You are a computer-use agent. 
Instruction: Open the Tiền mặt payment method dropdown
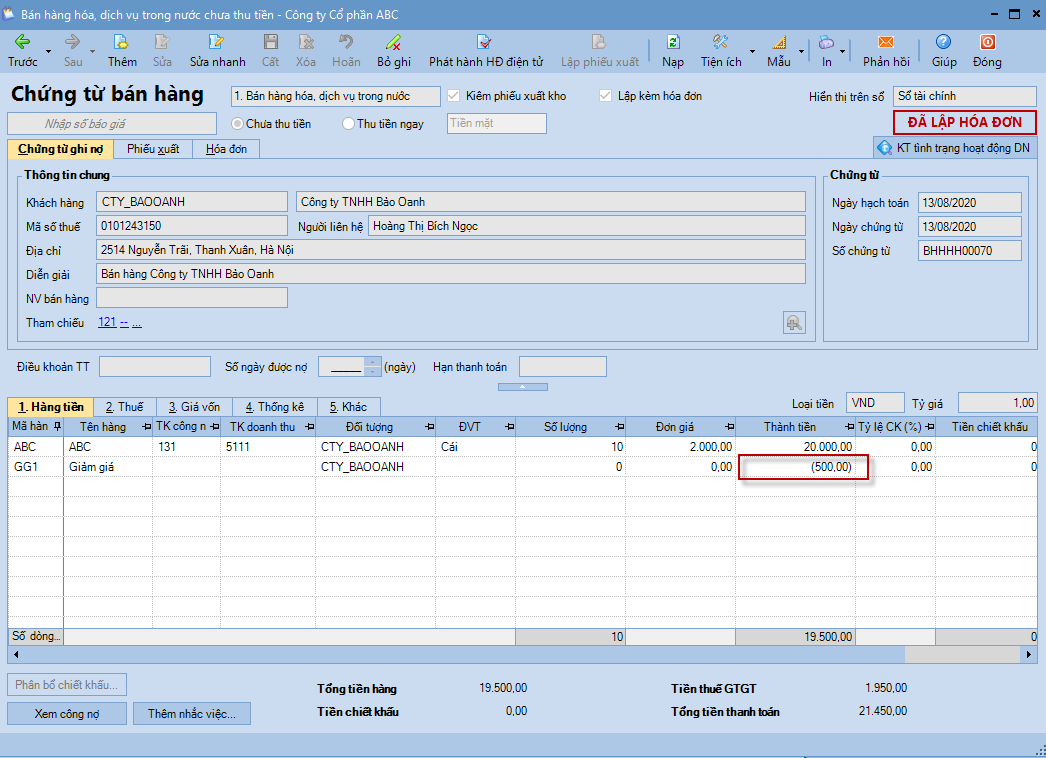tap(496, 123)
